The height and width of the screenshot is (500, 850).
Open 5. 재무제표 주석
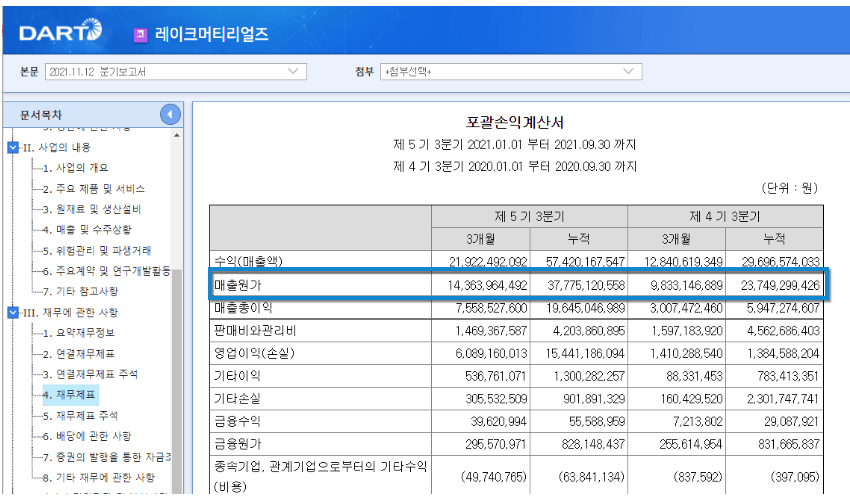(x=80, y=416)
